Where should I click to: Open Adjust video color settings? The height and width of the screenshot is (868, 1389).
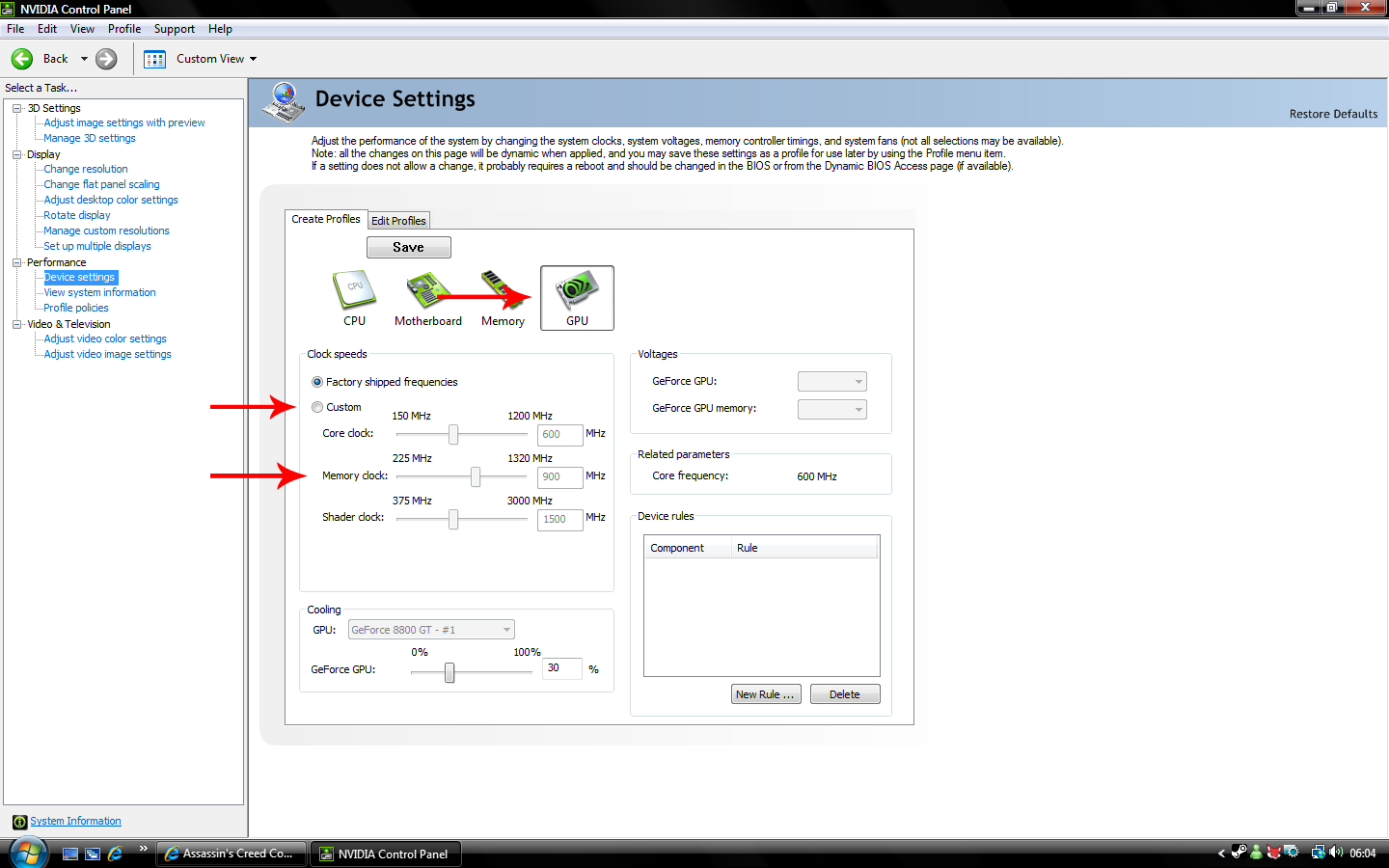coord(105,339)
